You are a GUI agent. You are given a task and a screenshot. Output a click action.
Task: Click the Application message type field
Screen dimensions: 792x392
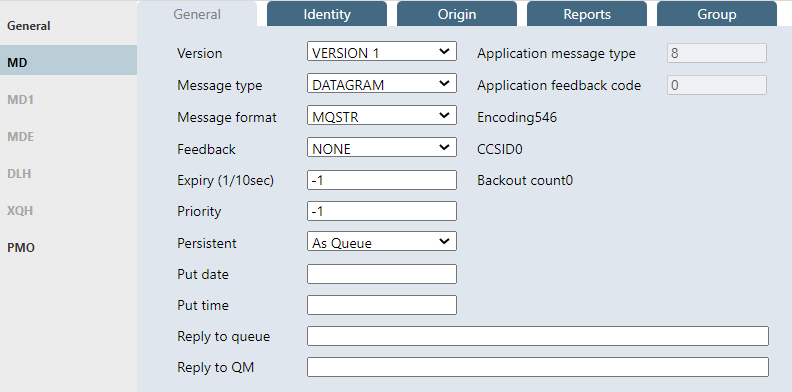[717, 53]
